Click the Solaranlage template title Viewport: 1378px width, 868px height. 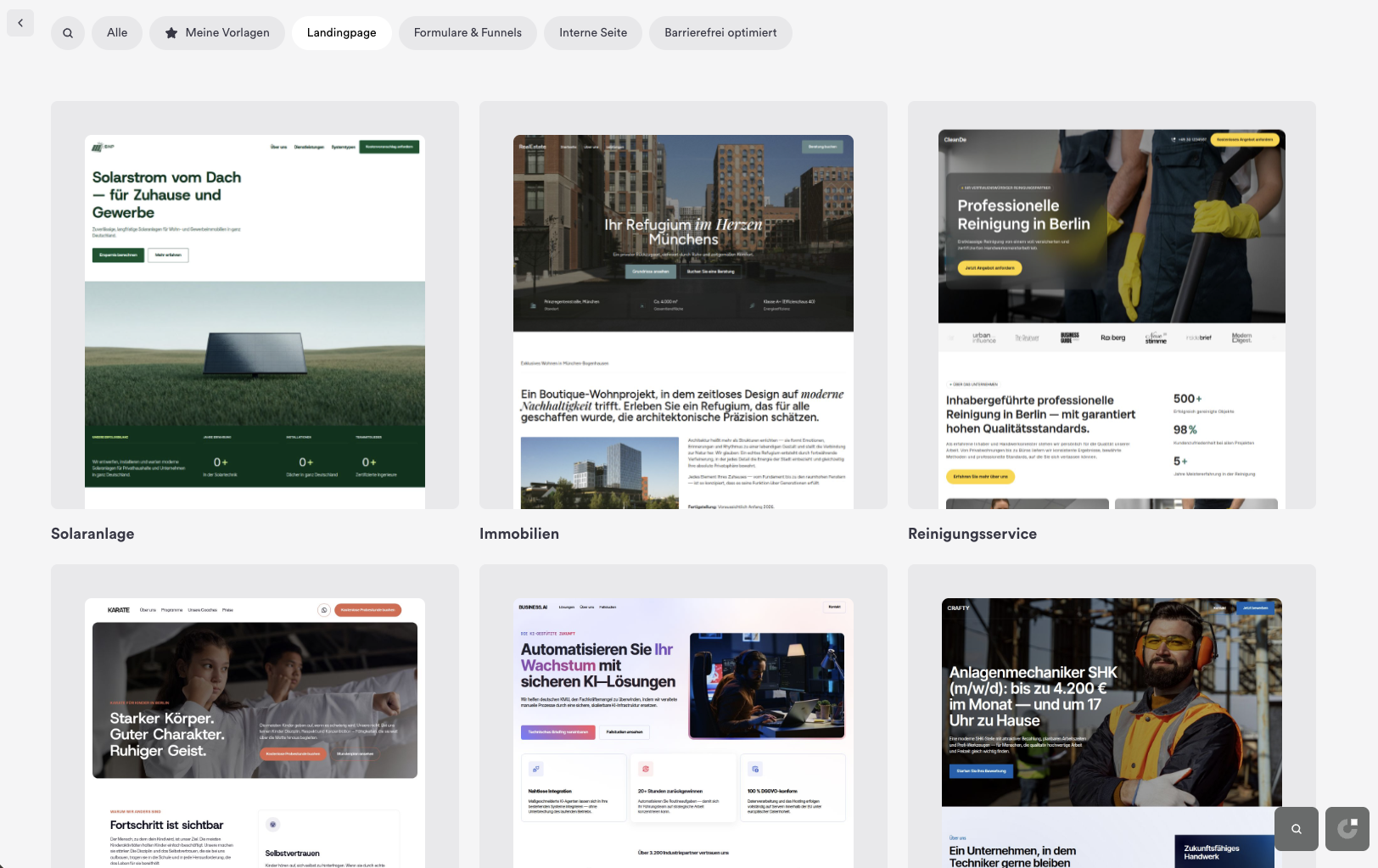[92, 534]
